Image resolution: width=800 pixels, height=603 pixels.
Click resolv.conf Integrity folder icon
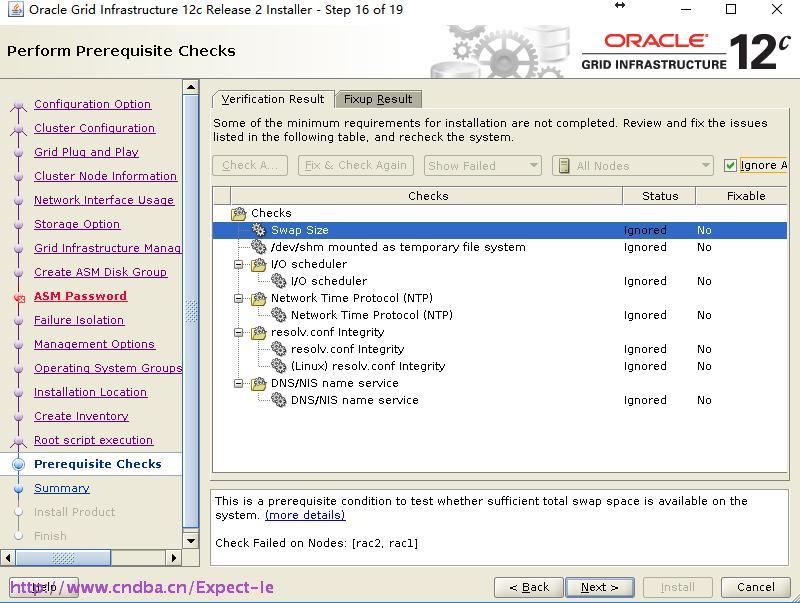pos(259,332)
